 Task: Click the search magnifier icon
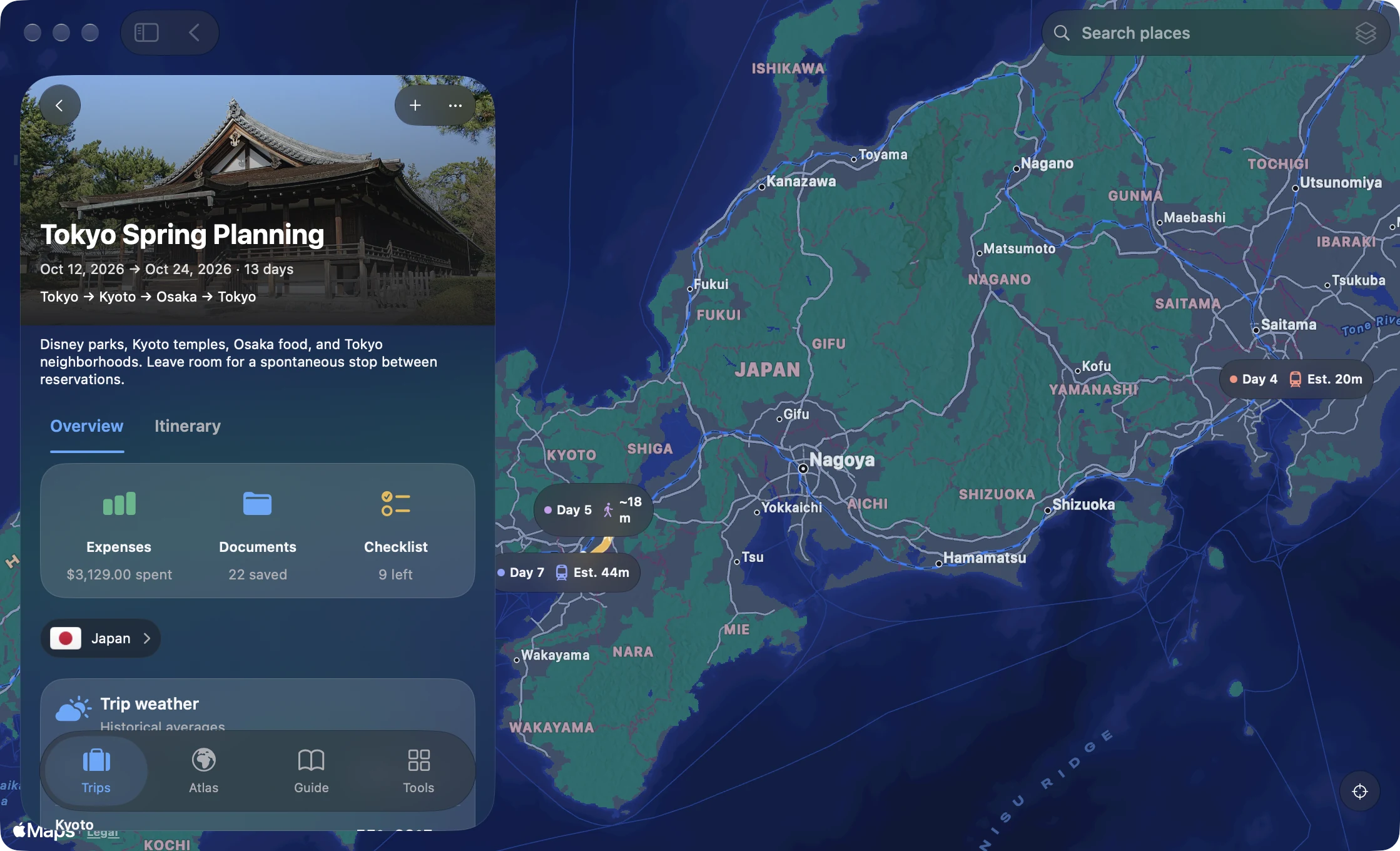pyautogui.click(x=1061, y=33)
